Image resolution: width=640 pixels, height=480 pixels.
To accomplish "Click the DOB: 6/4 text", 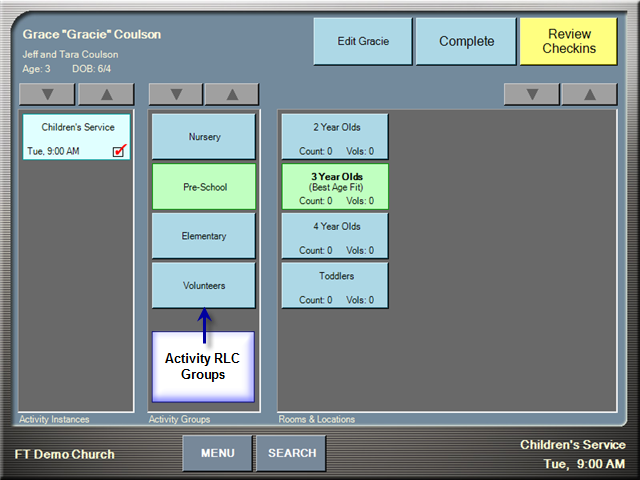I will (x=91, y=69).
